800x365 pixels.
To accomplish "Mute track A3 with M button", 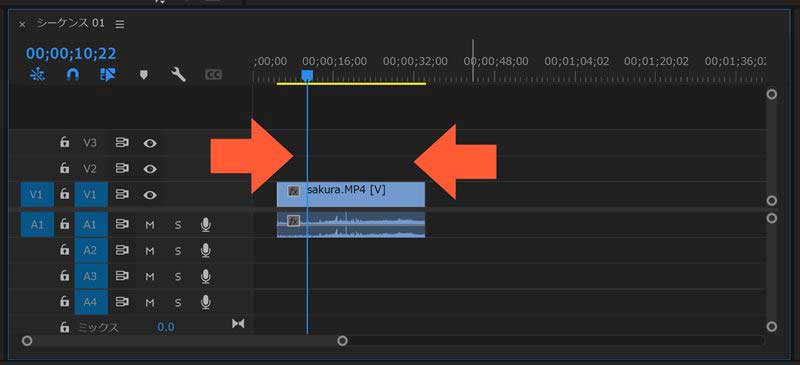I will point(150,277).
